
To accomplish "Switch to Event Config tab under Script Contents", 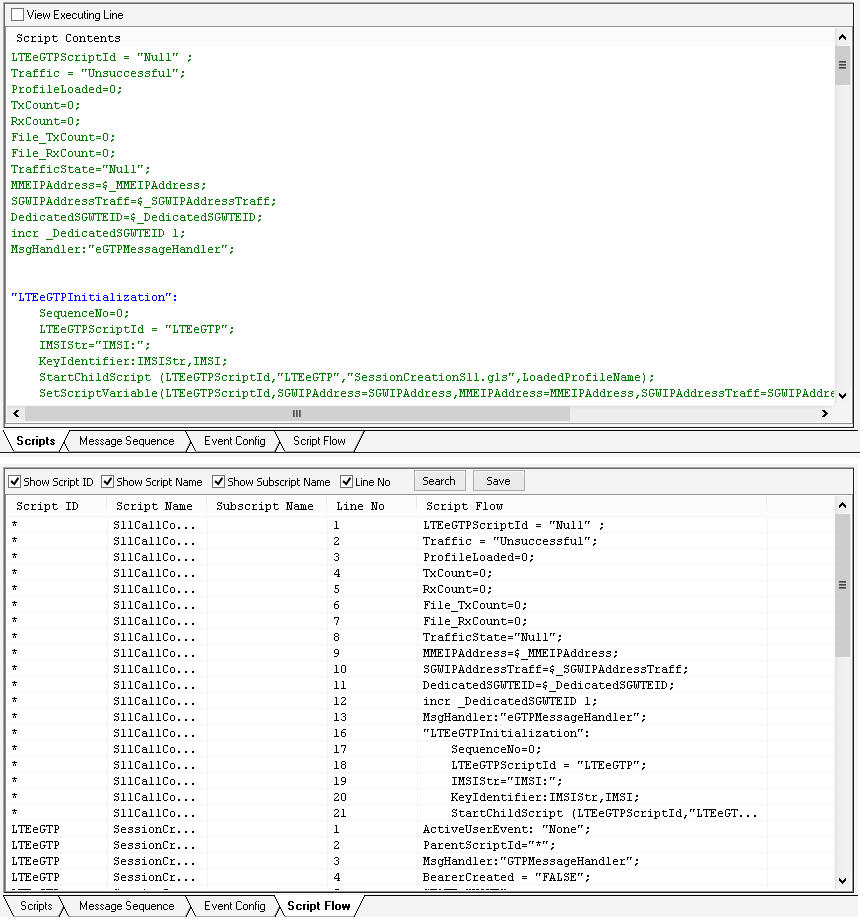I will click(234, 441).
